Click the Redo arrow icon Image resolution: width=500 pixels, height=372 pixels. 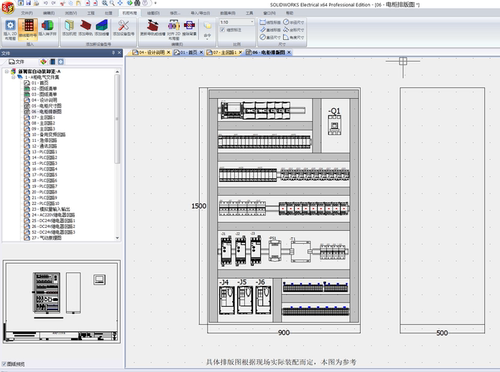(53, 3)
